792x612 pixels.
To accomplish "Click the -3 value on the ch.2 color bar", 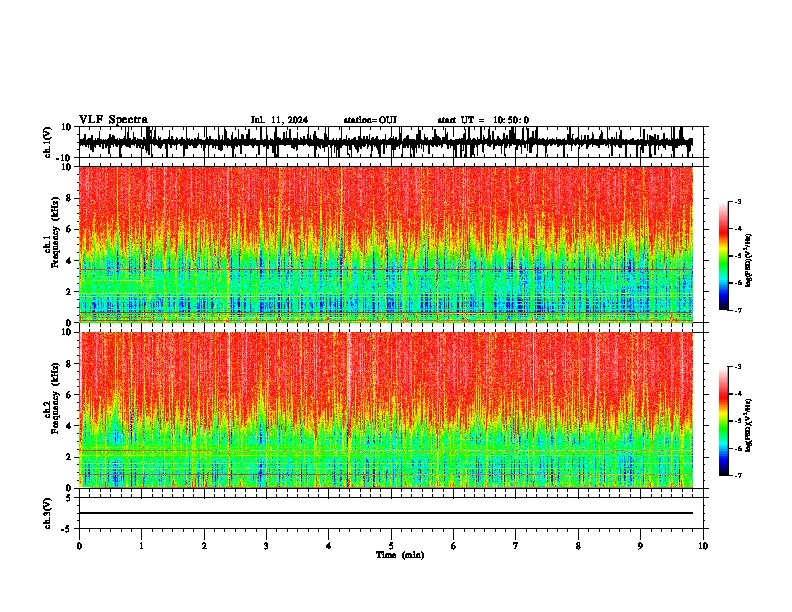I will click(x=738, y=367).
